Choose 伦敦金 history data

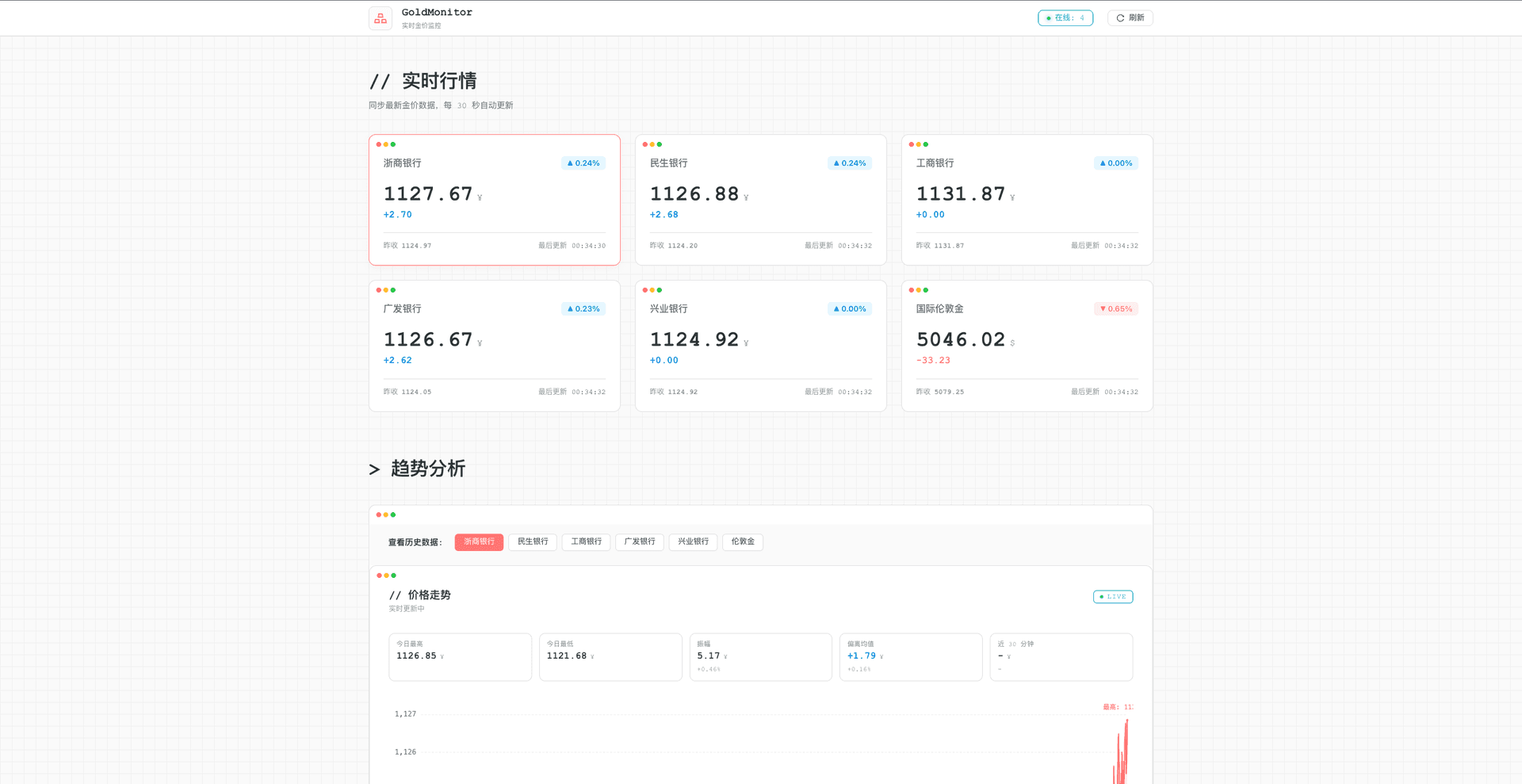743,542
